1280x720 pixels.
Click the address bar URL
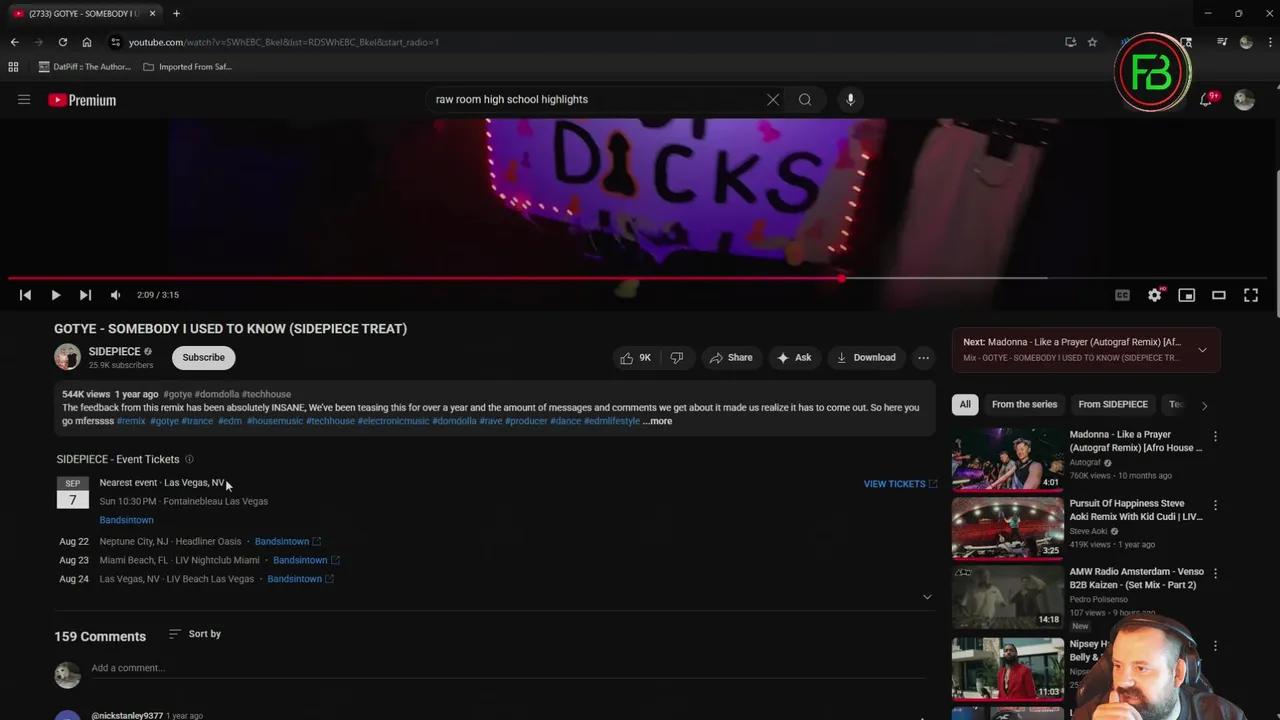point(284,42)
